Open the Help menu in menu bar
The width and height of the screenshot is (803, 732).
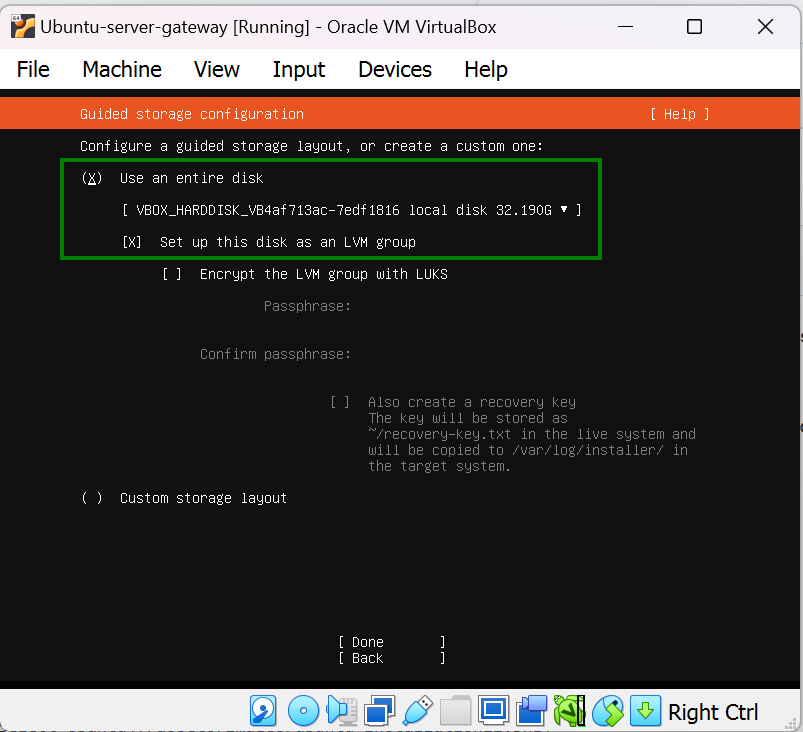click(x=485, y=69)
